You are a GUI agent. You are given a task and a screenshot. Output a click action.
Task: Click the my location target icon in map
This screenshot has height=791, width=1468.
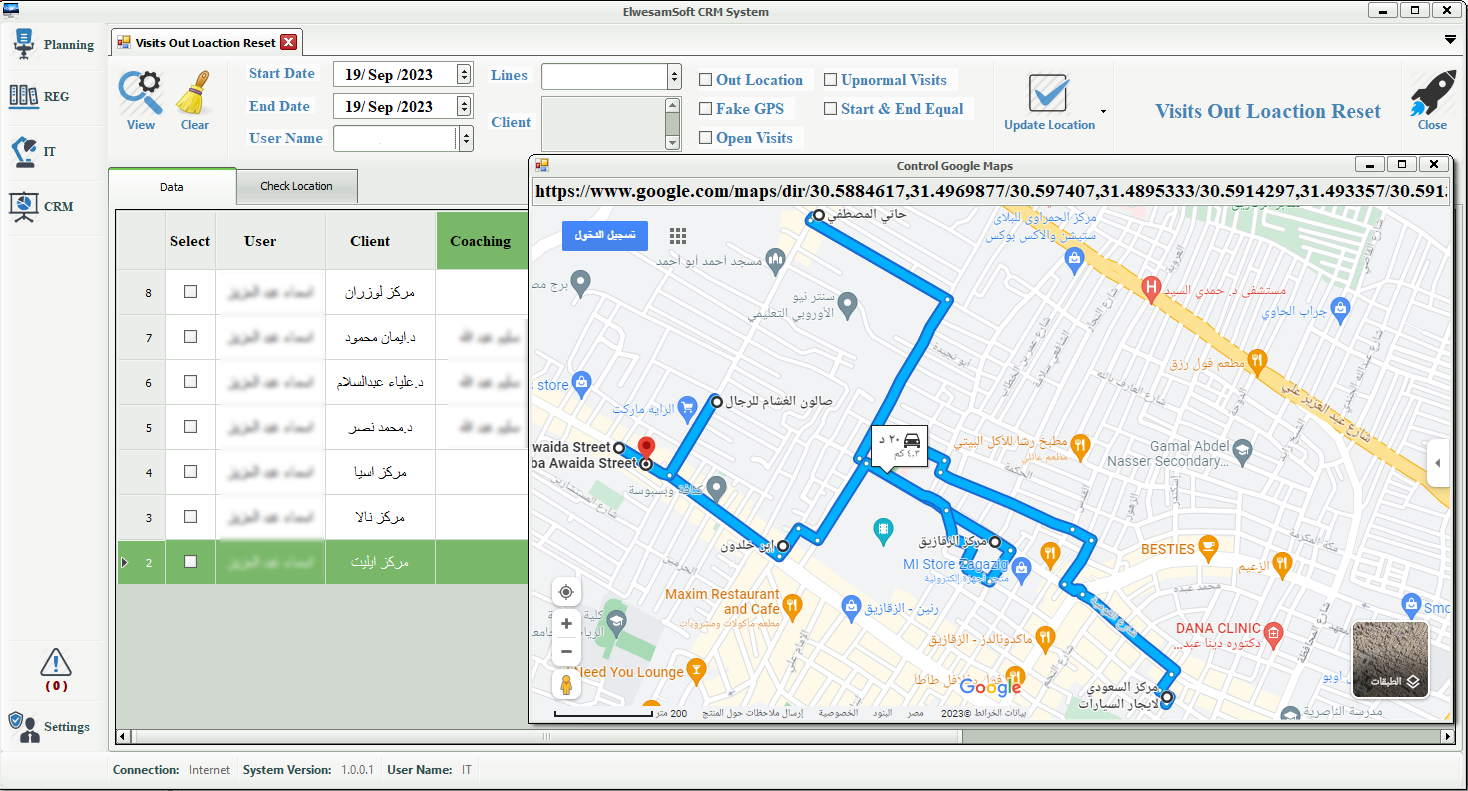coord(566,592)
